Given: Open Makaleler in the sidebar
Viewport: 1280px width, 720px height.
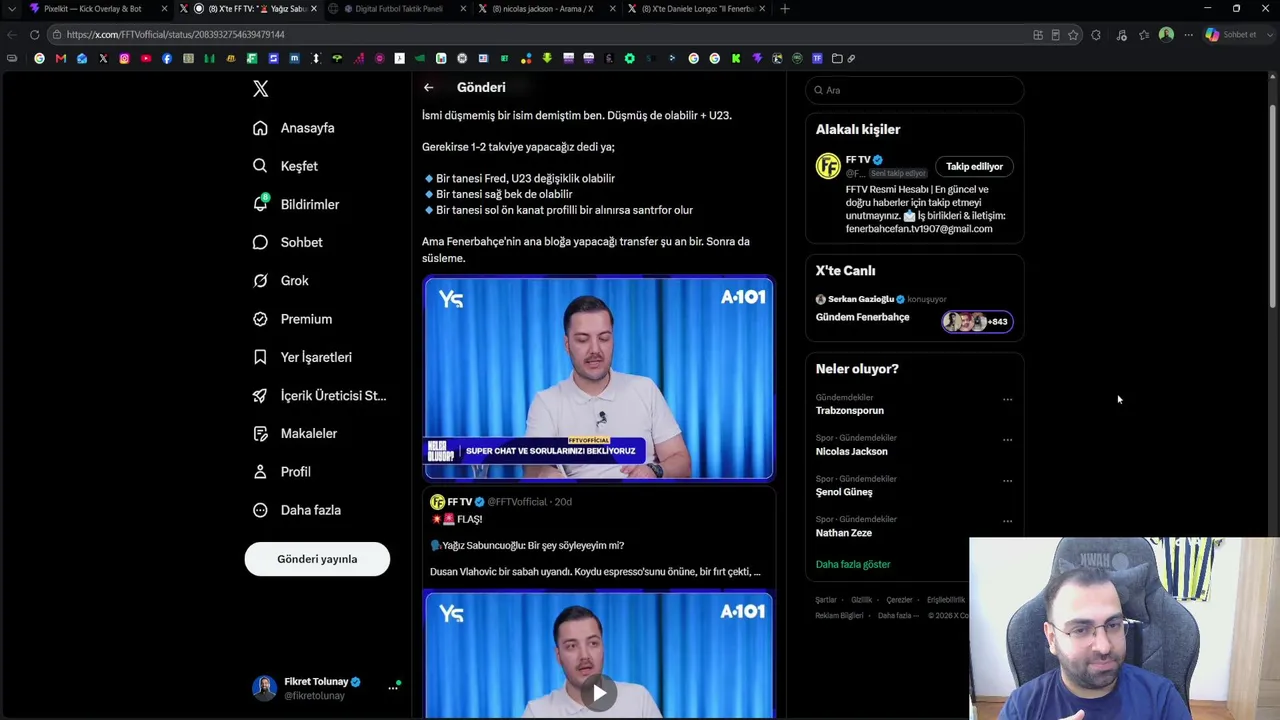Looking at the screenshot, I should [x=295, y=434].
